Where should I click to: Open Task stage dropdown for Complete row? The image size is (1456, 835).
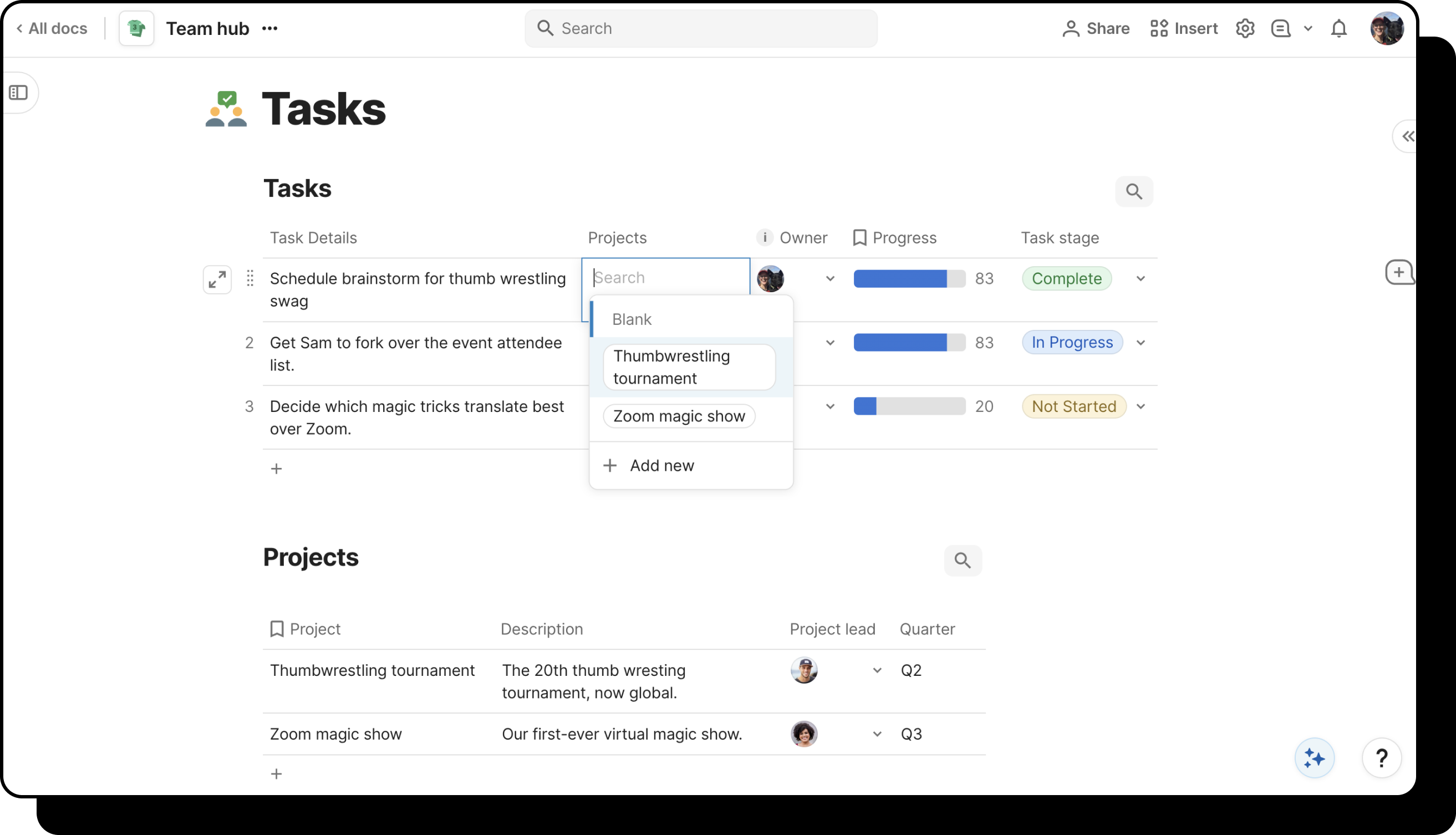click(x=1140, y=279)
